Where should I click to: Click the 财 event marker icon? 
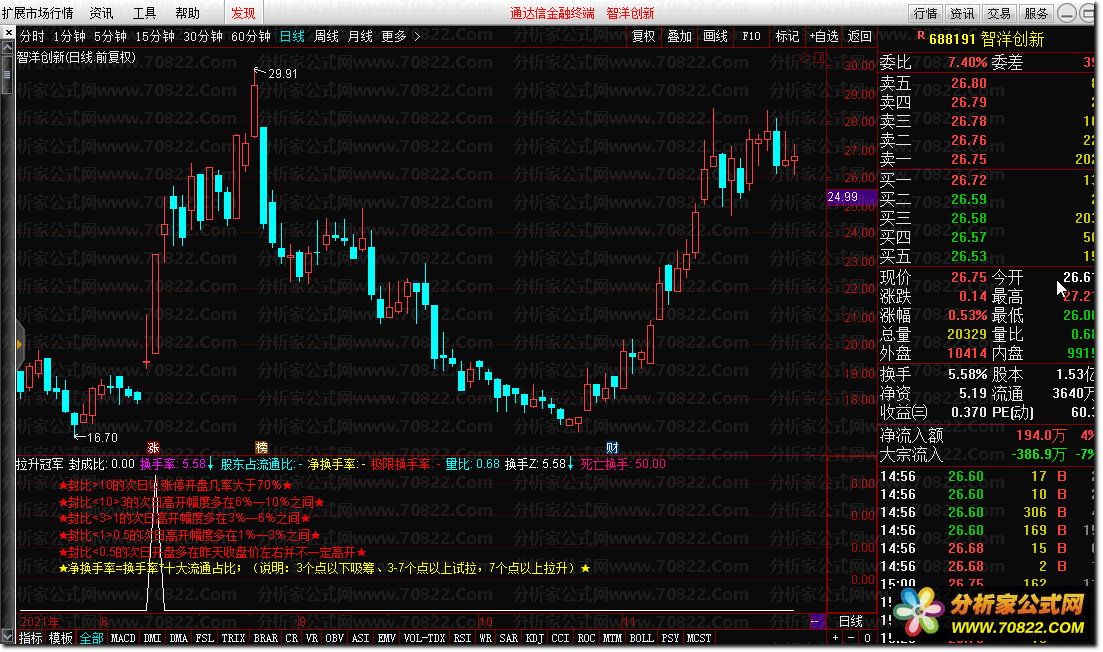click(612, 447)
